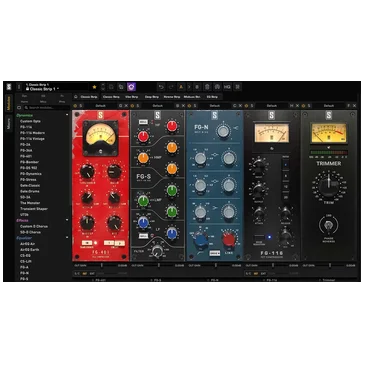365x365 pixels.
Task: Click the large Trim knob on Trimmer
Action: click(x=329, y=185)
